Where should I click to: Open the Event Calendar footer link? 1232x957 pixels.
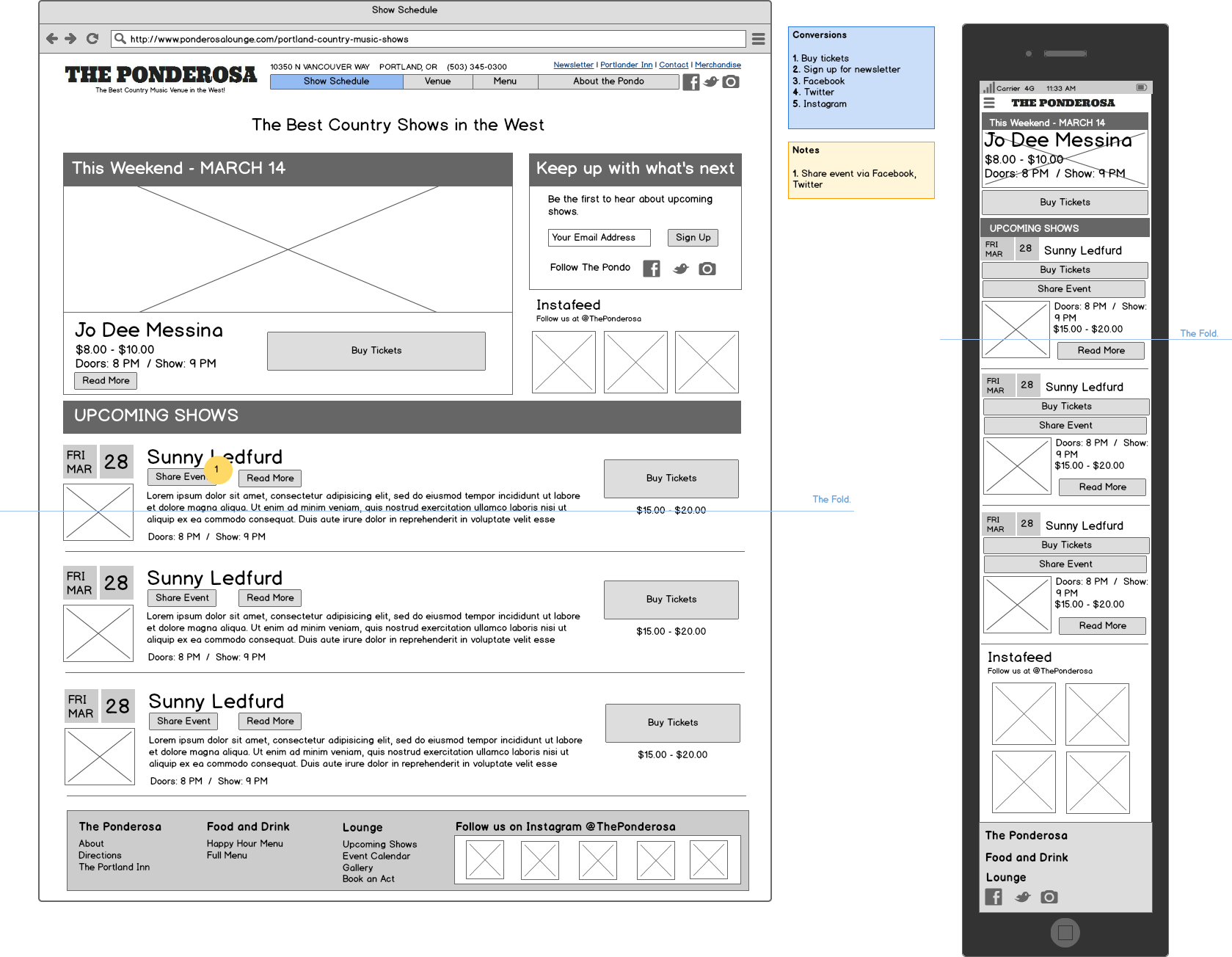point(376,856)
